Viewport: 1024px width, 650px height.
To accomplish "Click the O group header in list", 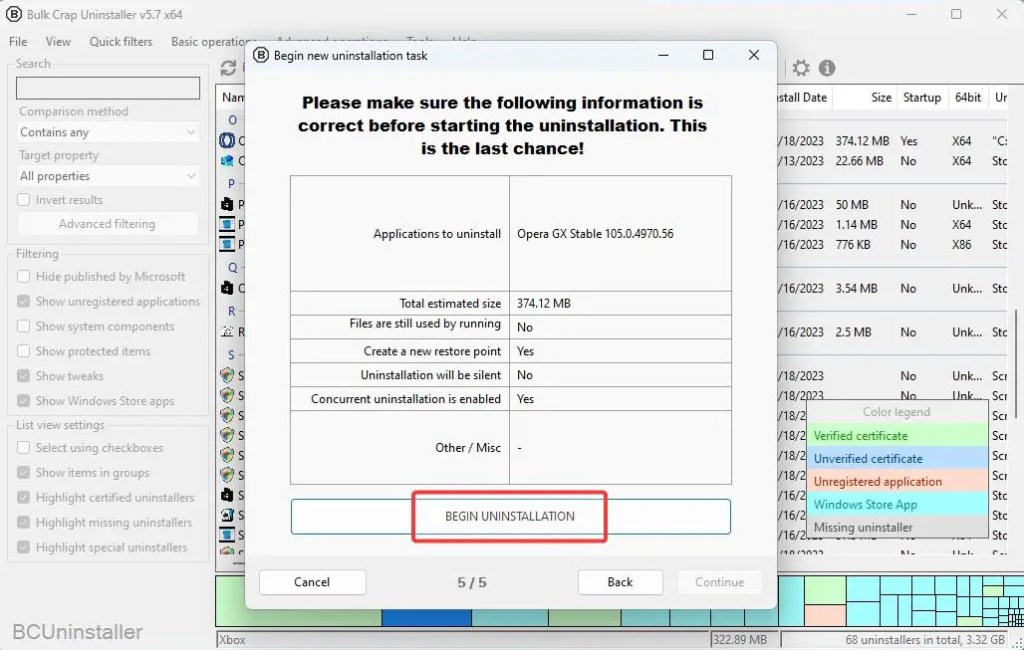I will tap(232, 120).
